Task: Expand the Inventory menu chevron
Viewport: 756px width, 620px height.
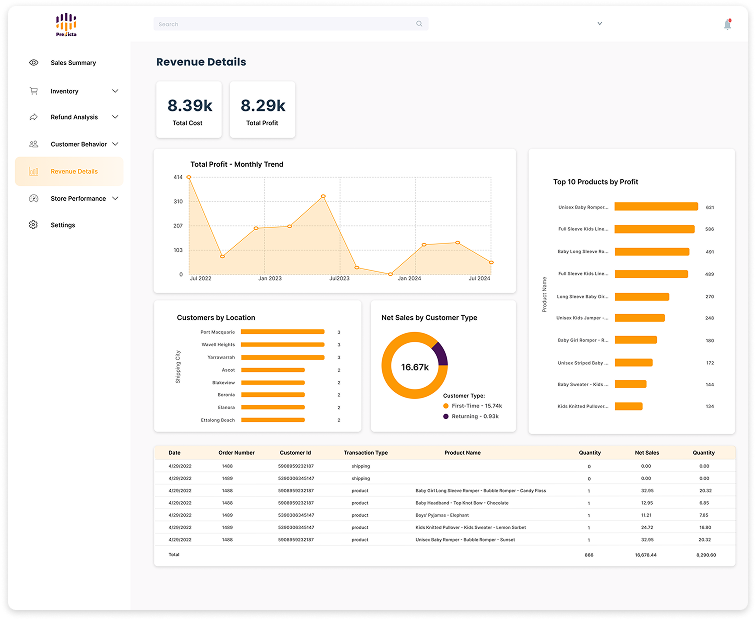Action: point(115,91)
